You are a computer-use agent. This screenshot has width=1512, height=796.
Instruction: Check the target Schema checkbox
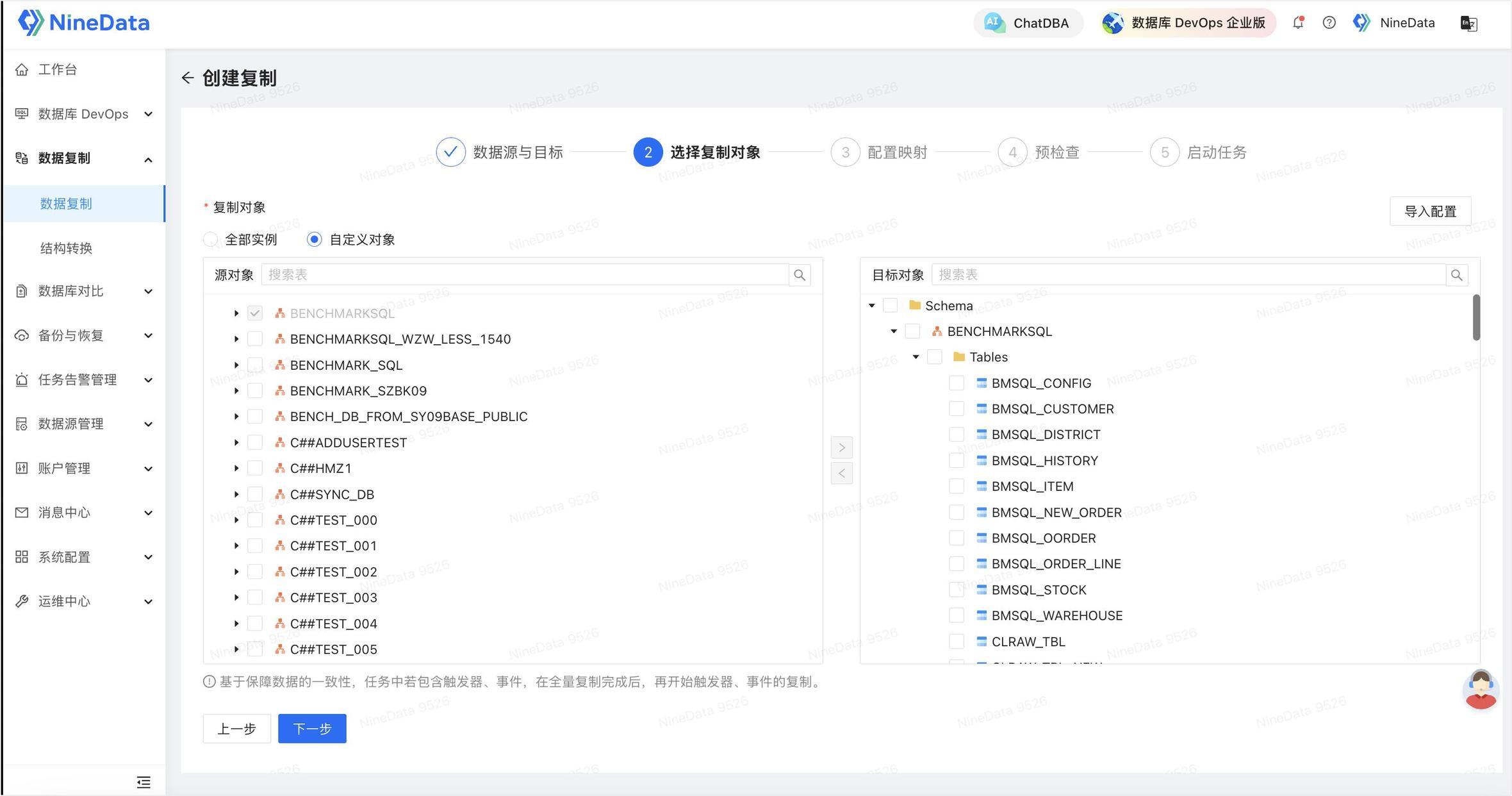tap(891, 305)
